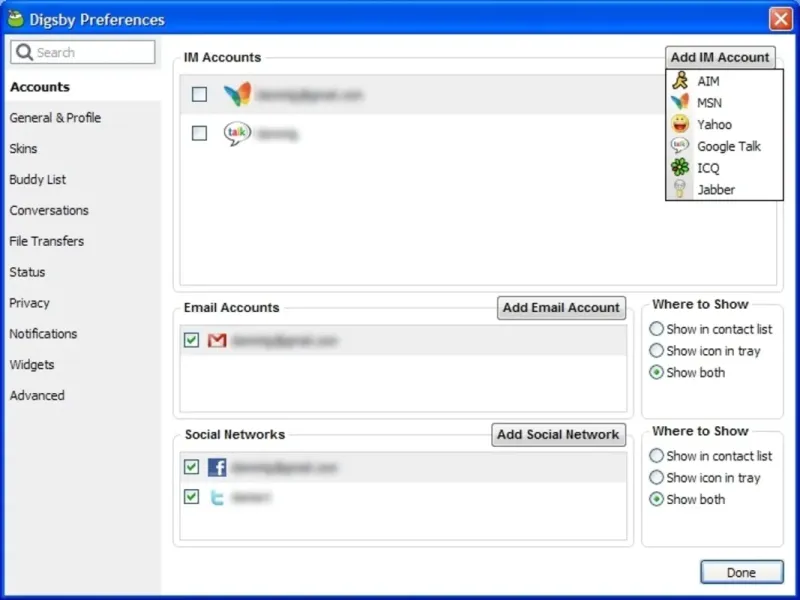800x600 pixels.
Task: Click the Twitter icon in Social Networks
Action: (x=217, y=497)
